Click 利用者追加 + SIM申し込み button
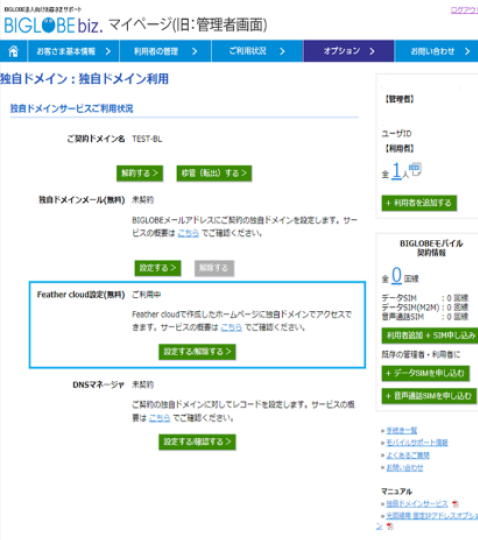 tap(430, 335)
